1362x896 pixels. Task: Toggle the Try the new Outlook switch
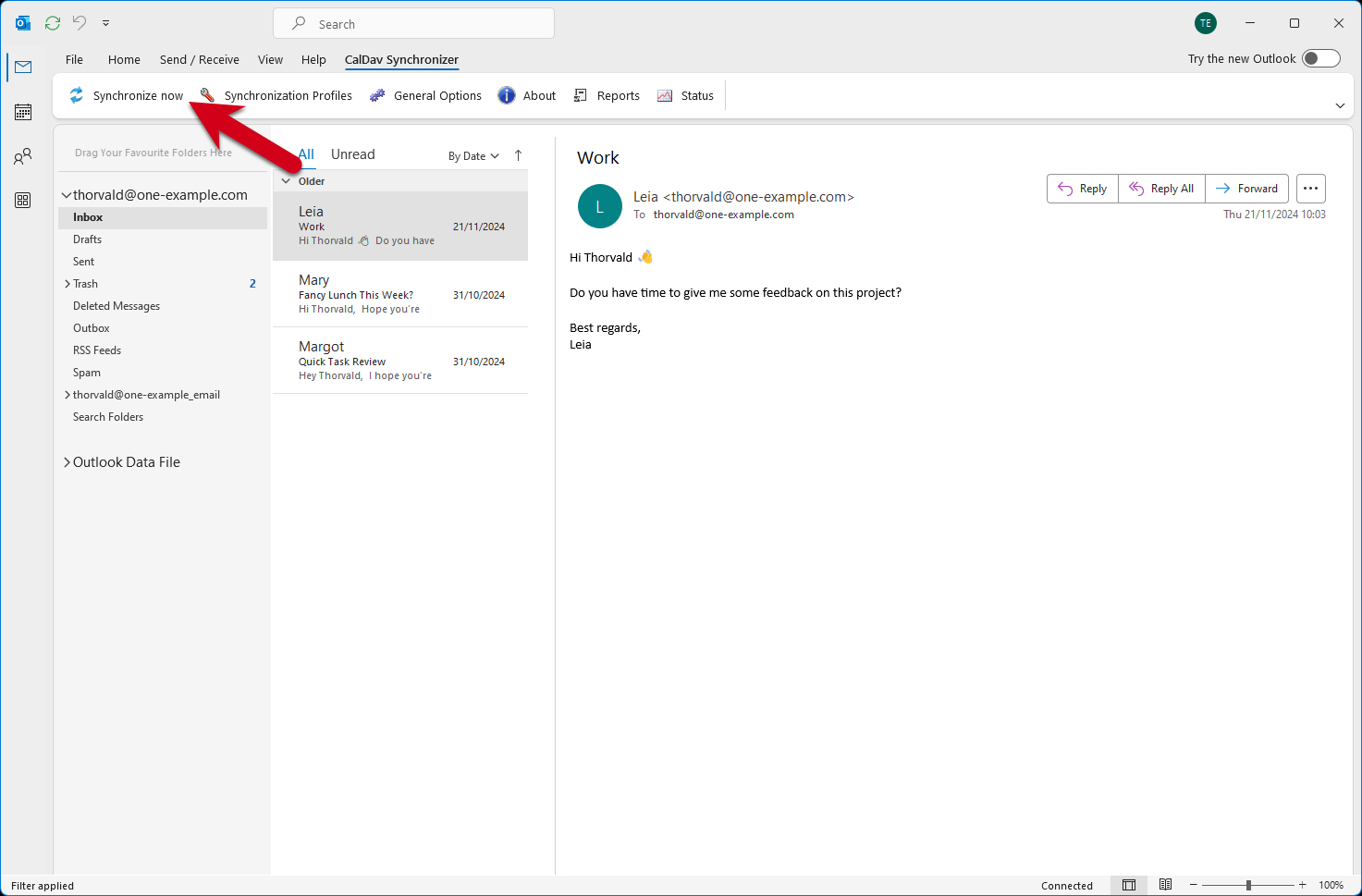coord(1320,57)
